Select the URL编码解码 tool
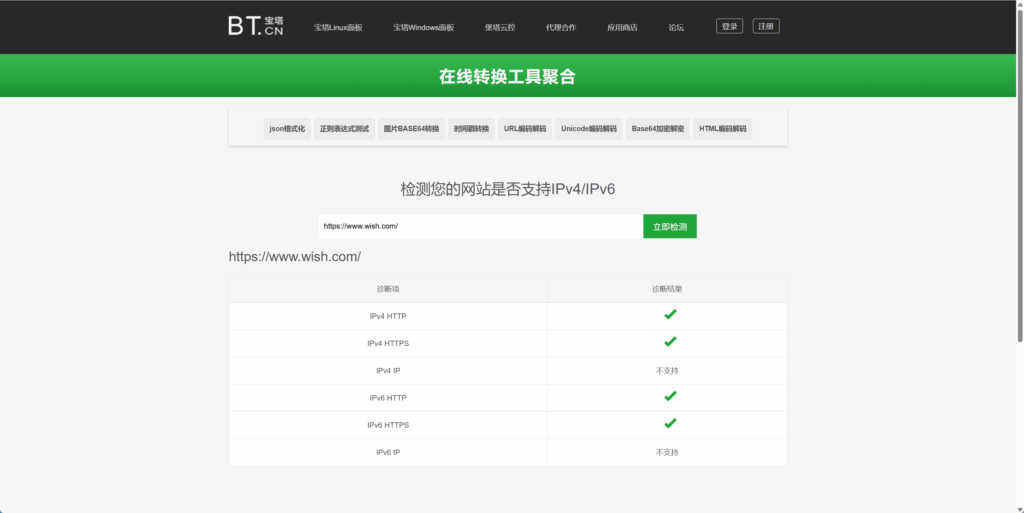The image size is (1024, 513). tap(525, 128)
